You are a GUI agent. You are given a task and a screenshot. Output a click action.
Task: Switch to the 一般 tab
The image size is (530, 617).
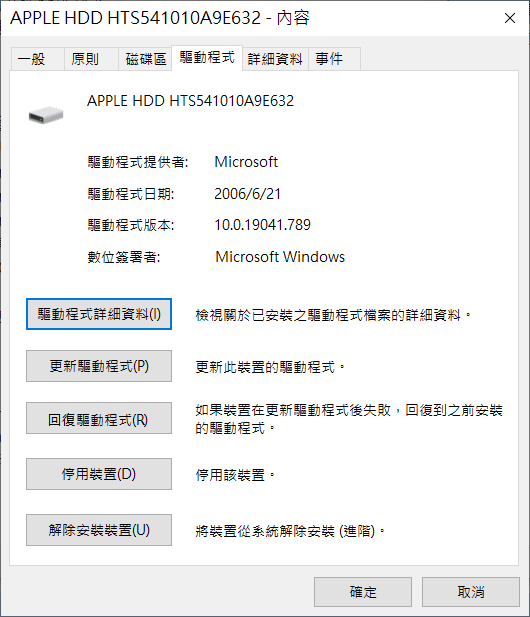tap(37, 59)
